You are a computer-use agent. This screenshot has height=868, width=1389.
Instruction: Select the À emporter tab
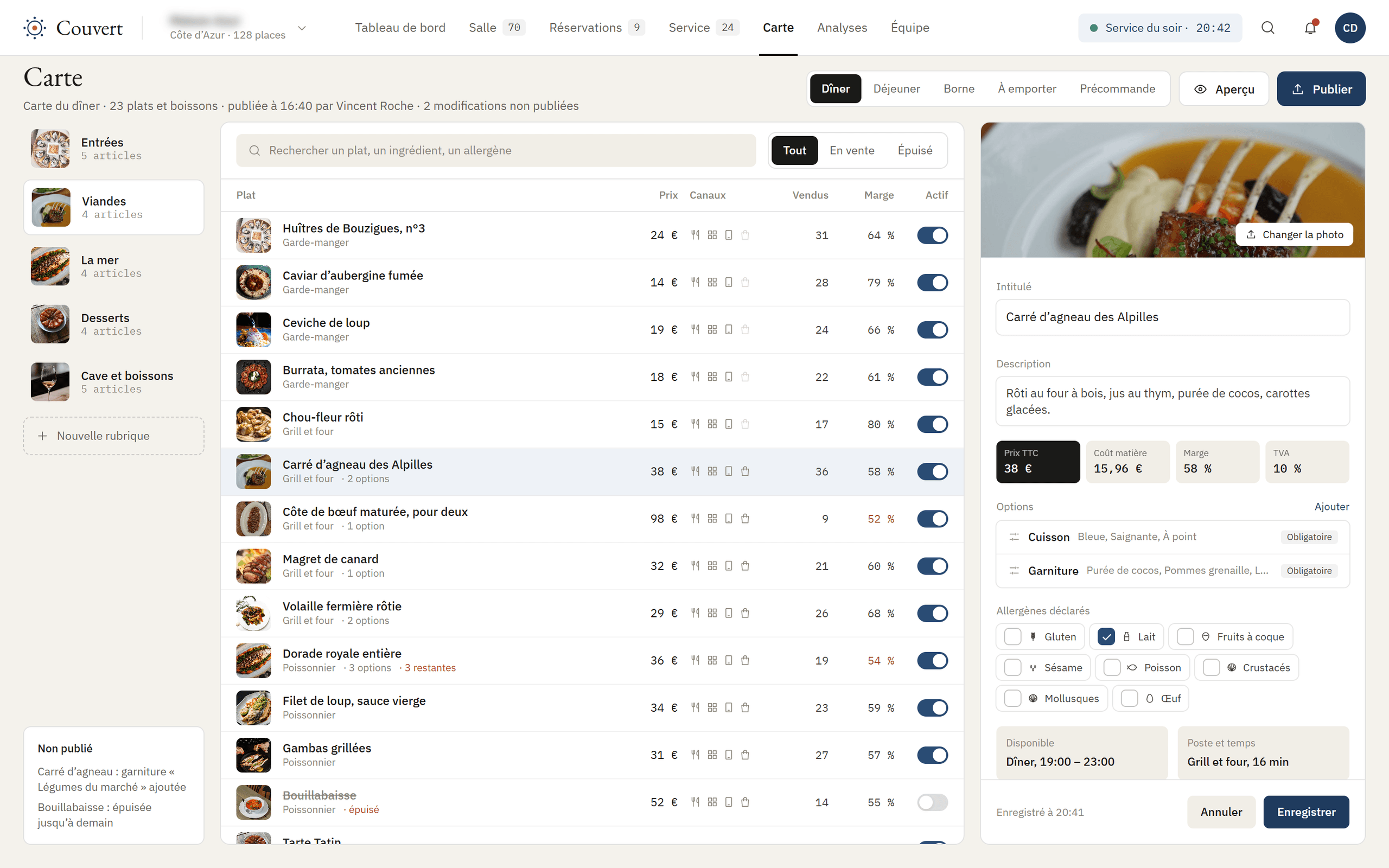(x=1027, y=88)
